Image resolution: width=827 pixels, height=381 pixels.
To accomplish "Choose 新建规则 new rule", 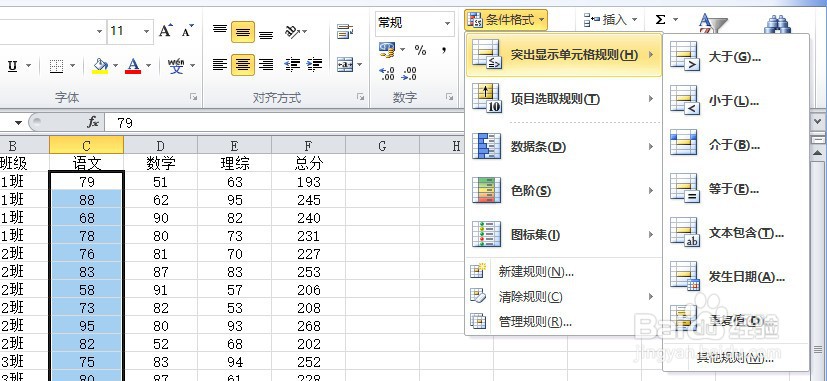I will point(564,272).
